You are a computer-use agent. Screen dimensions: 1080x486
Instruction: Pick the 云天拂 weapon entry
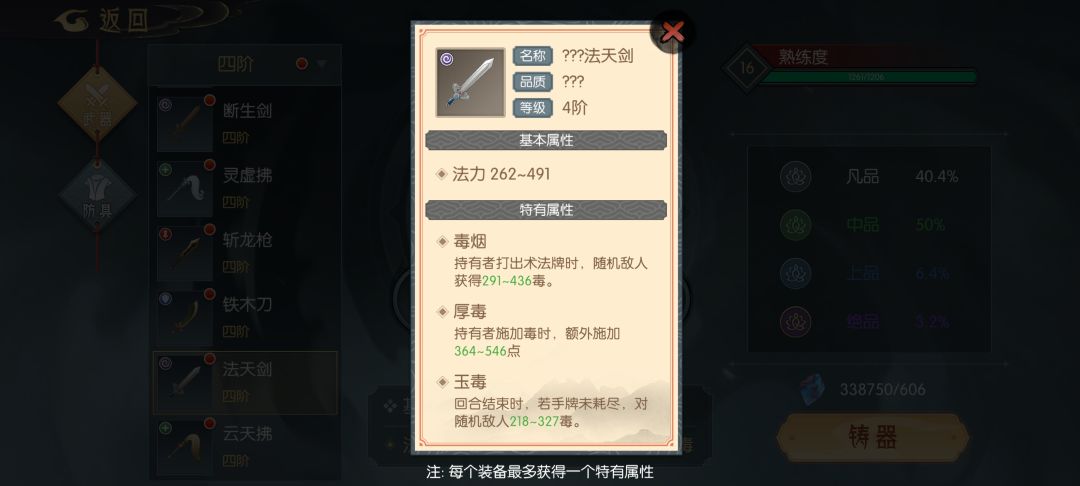(245, 447)
